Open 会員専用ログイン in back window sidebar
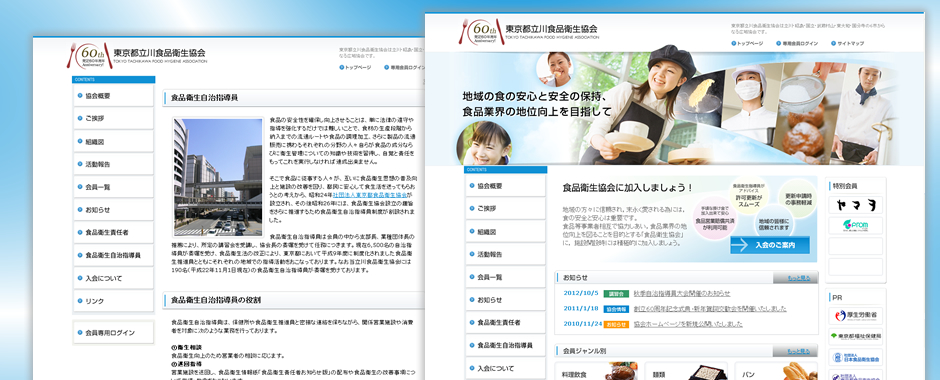 (114, 333)
